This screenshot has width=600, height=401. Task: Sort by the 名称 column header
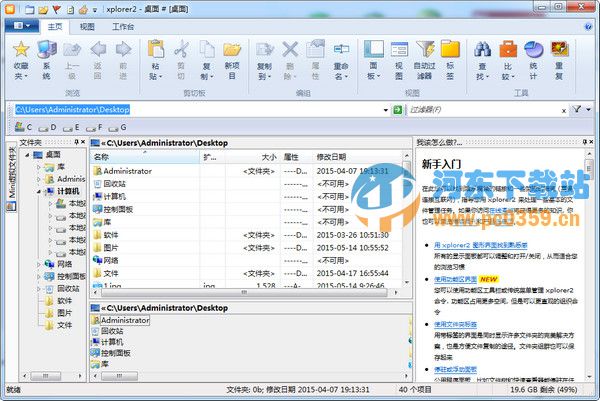[145, 157]
